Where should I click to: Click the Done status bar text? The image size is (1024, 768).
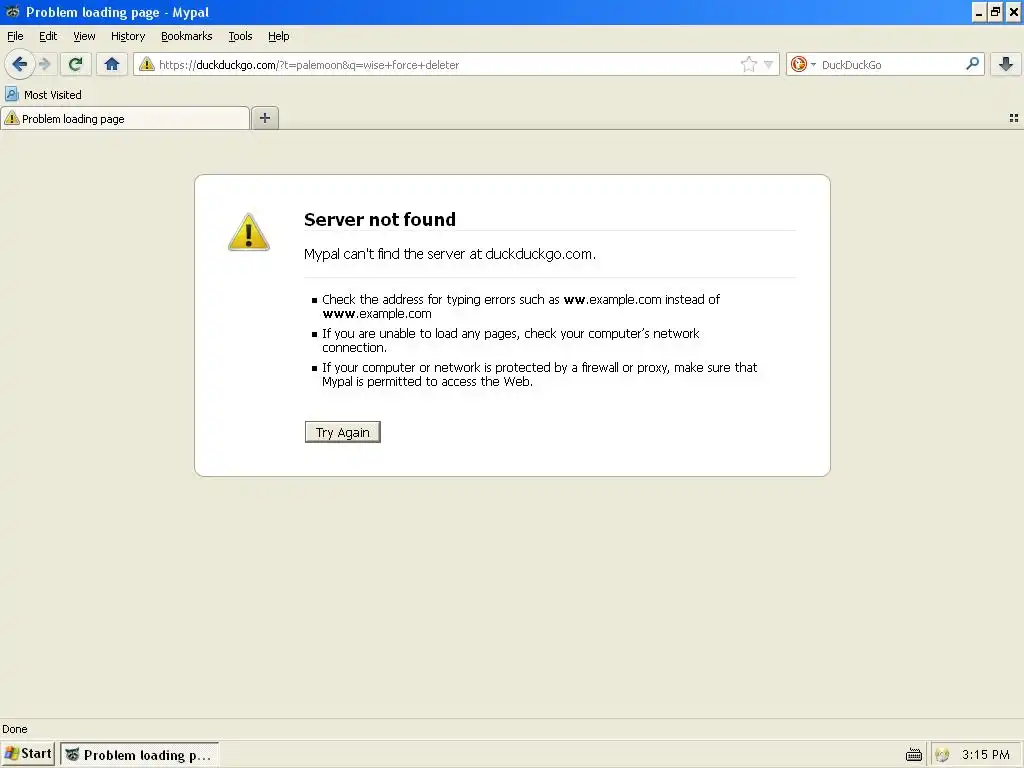(x=15, y=729)
